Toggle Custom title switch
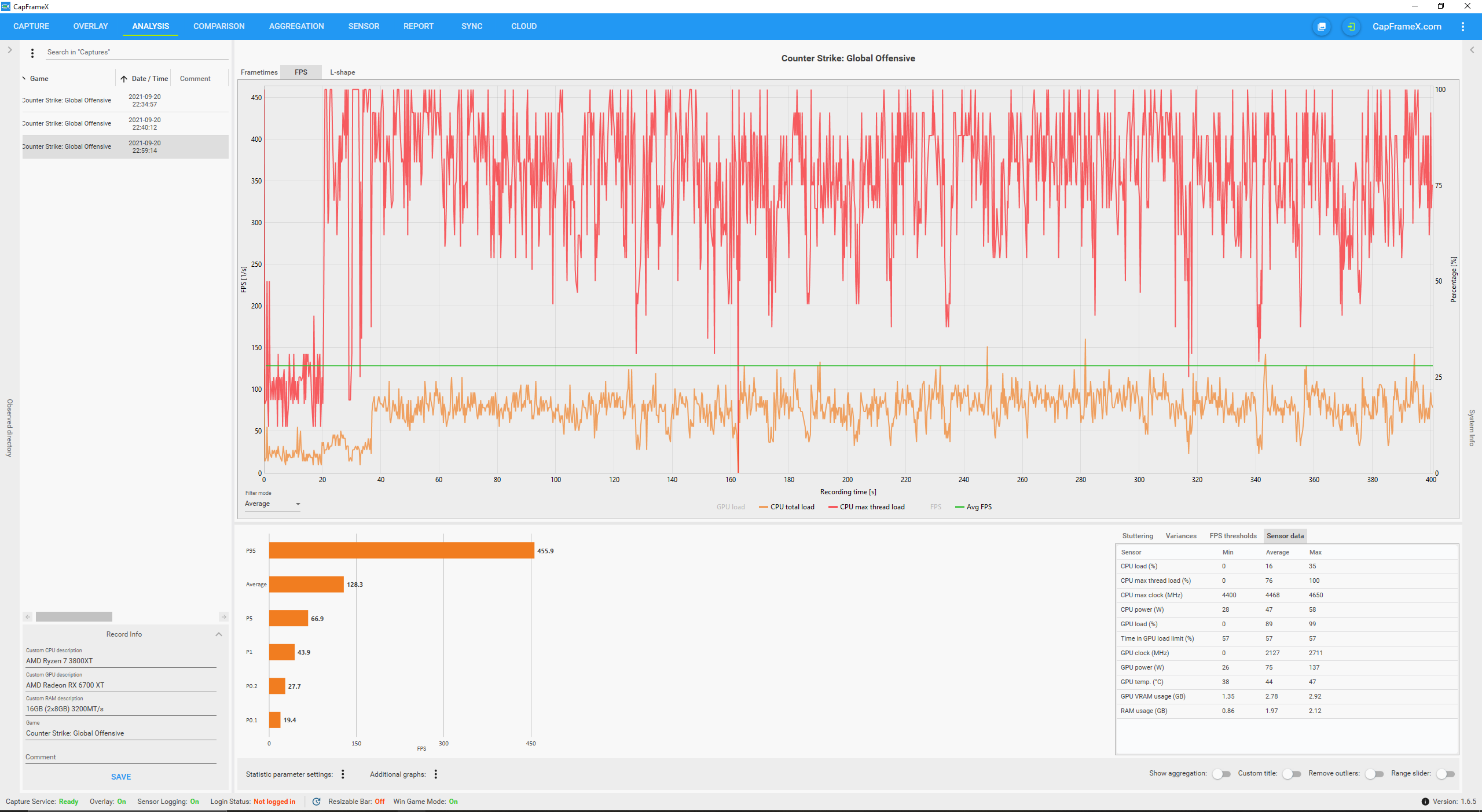The image size is (1482, 812). click(x=1292, y=774)
